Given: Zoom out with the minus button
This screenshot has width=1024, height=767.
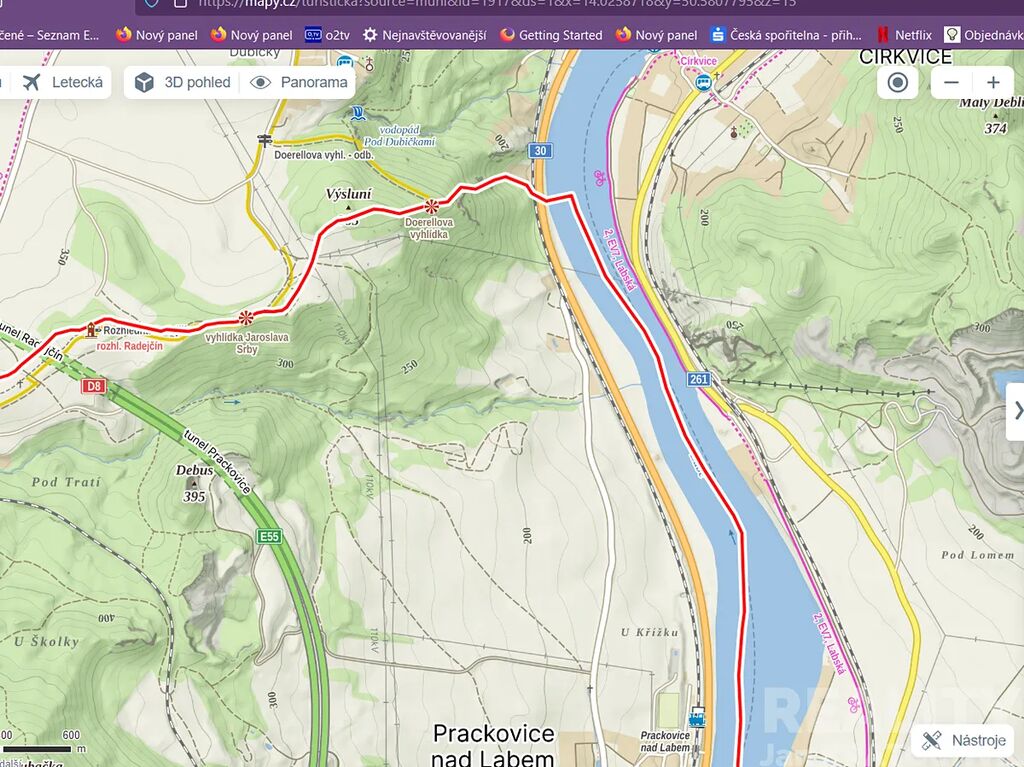Looking at the screenshot, I should (951, 82).
